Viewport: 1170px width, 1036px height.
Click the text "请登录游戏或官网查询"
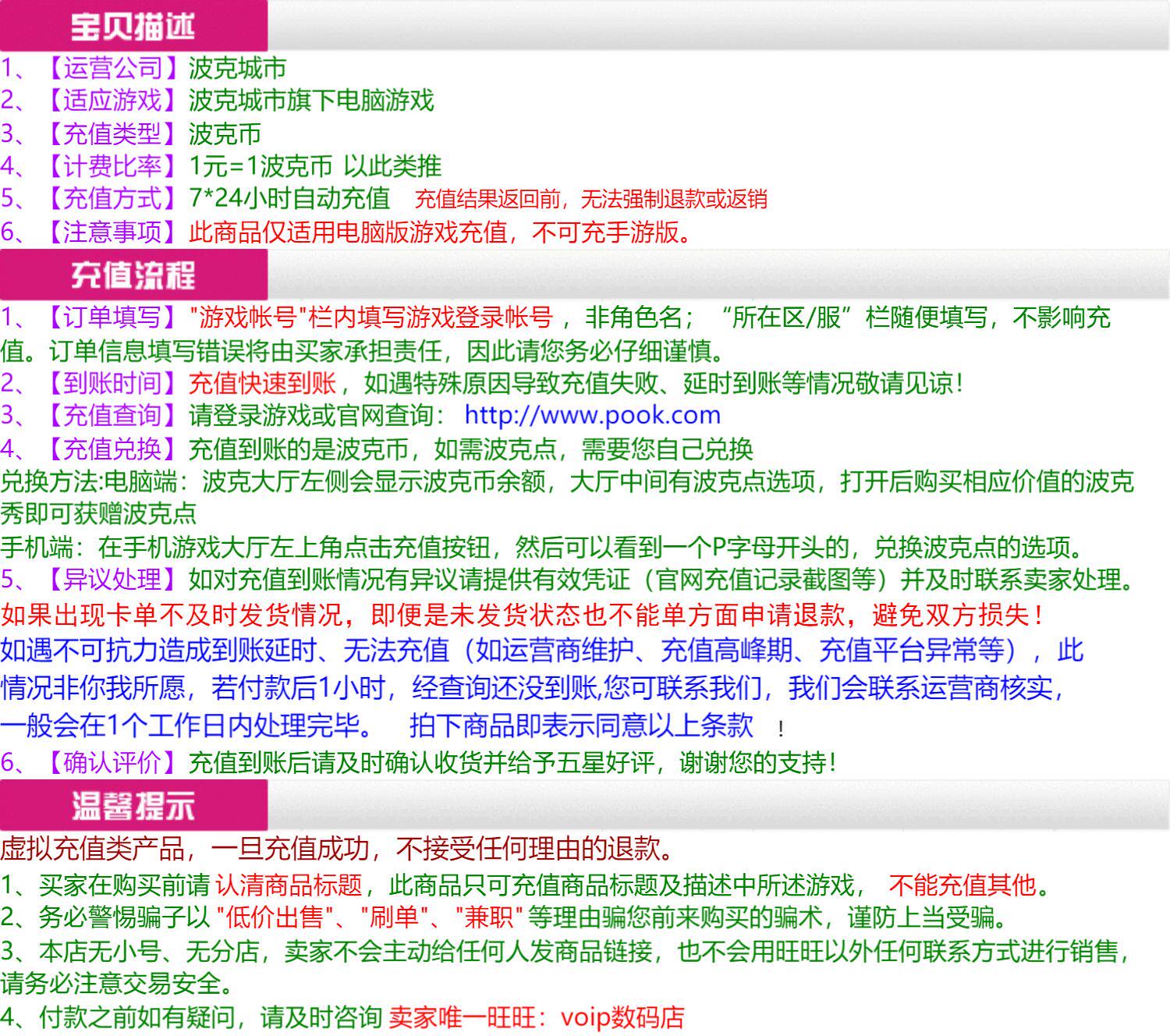pos(311,416)
